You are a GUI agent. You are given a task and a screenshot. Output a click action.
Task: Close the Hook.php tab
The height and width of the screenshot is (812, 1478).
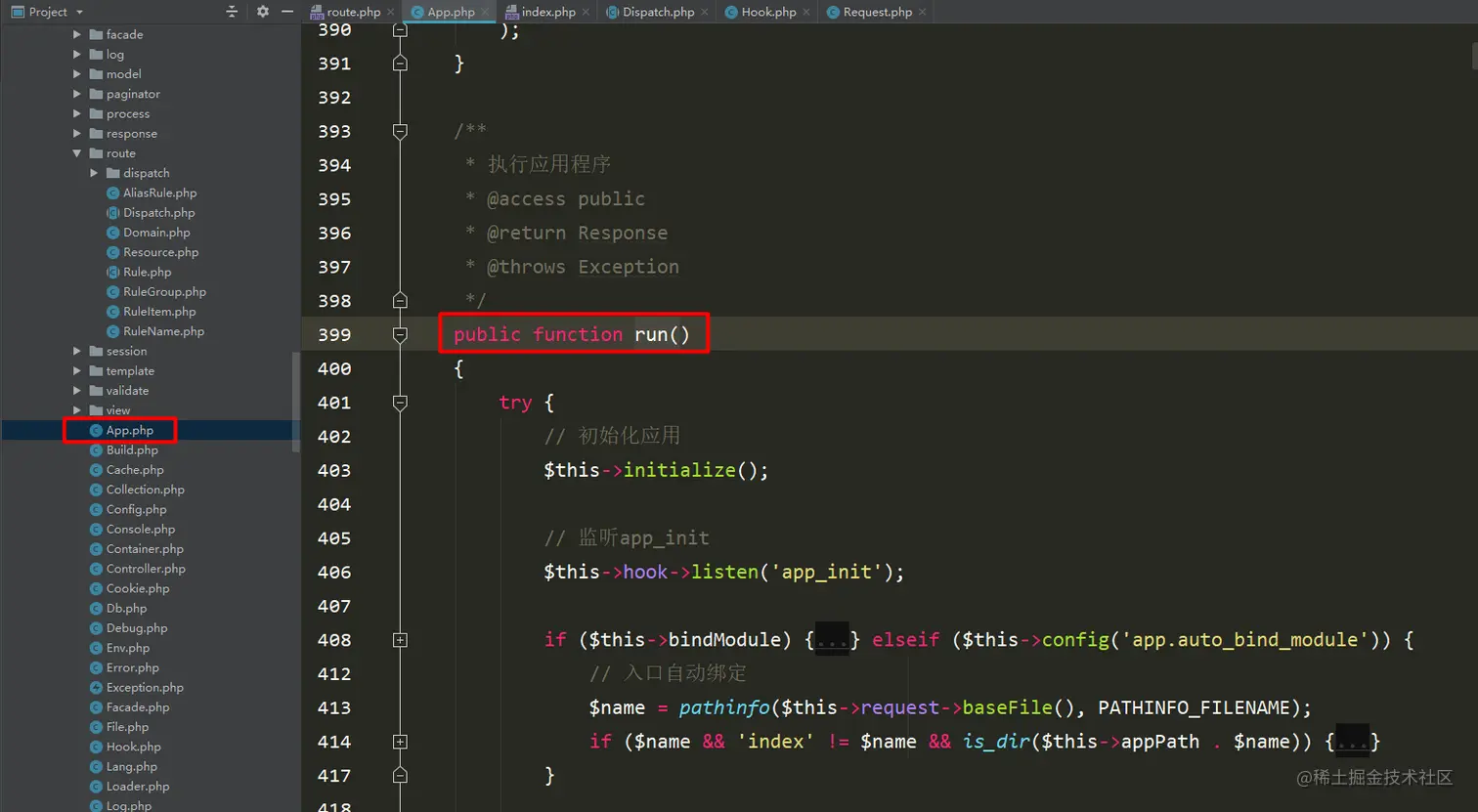pyautogui.click(x=806, y=12)
